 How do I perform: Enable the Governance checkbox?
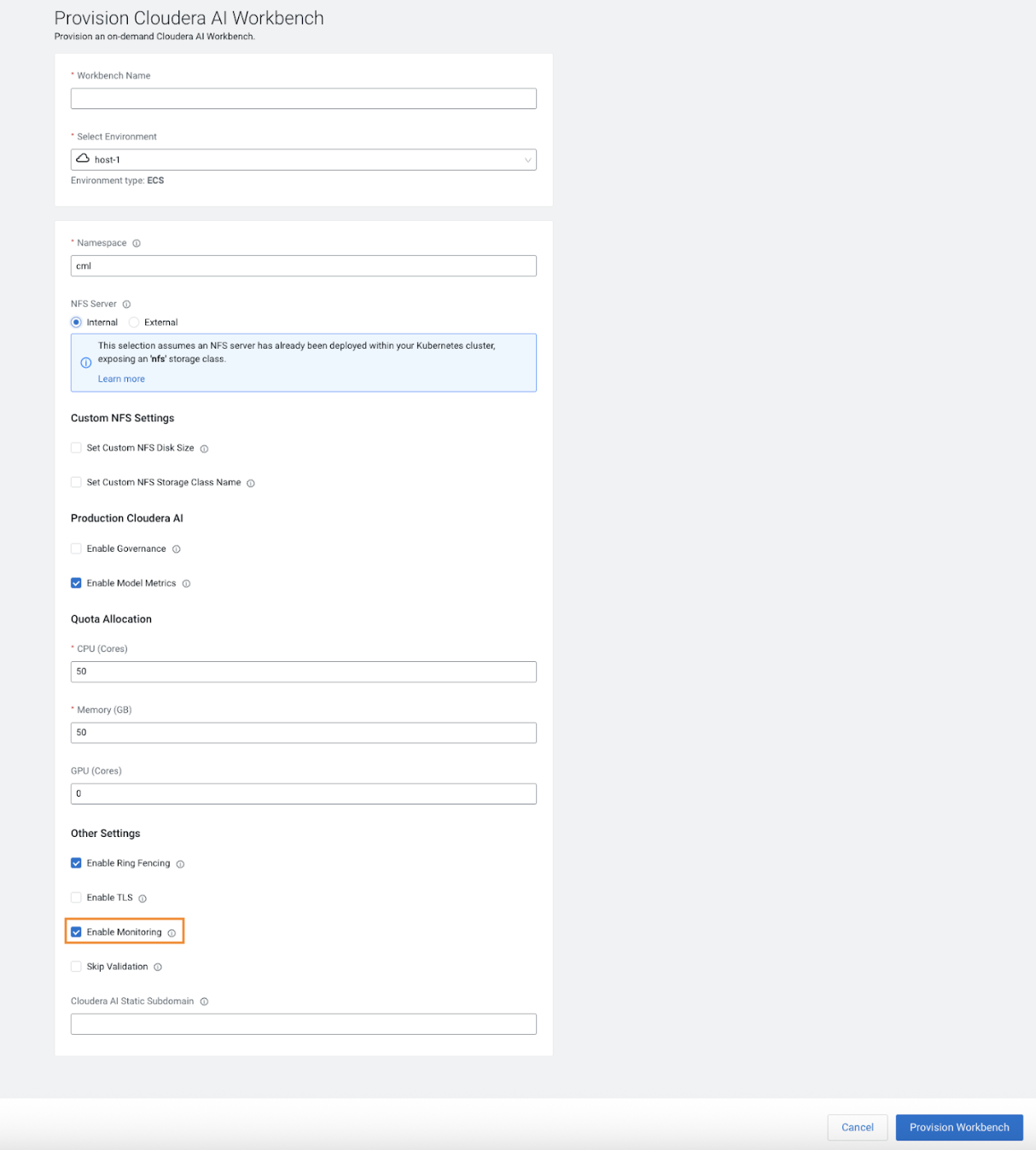76,549
